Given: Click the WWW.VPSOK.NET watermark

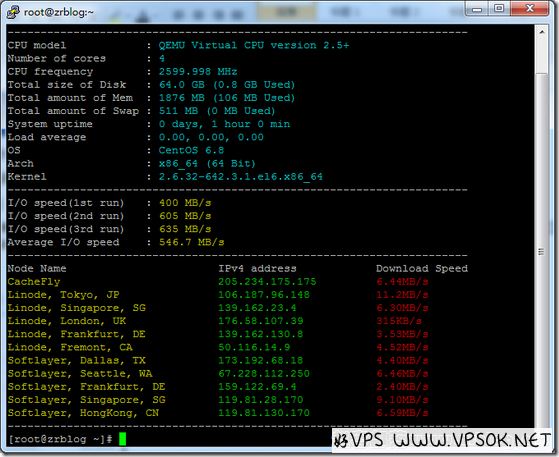Looking at the screenshot, I should point(472,440).
